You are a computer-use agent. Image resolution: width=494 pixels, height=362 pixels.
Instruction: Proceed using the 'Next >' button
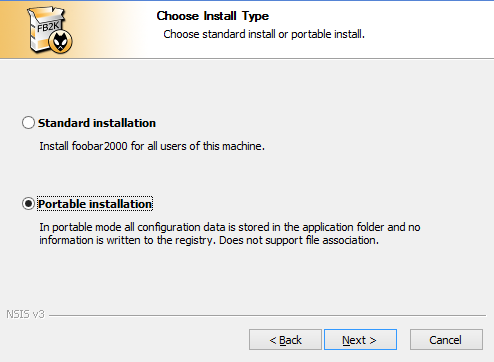click(x=360, y=340)
